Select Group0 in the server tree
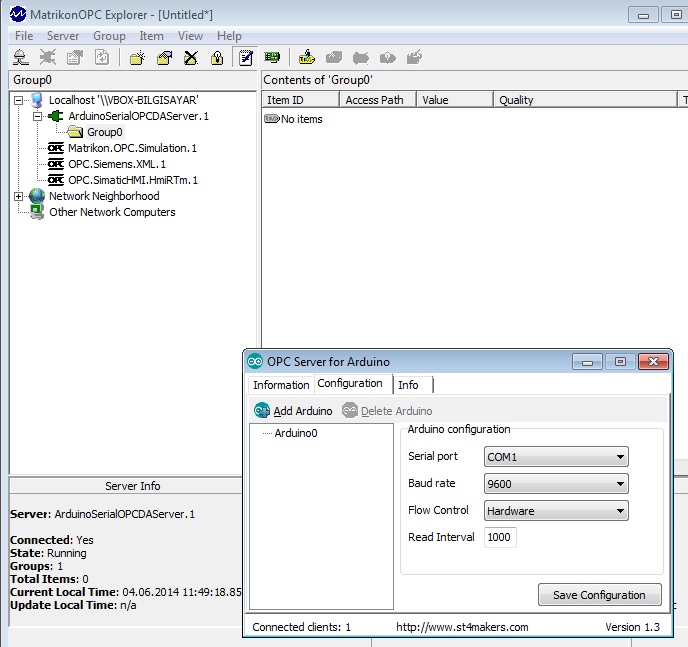Screen dimensions: 688x647 104,132
